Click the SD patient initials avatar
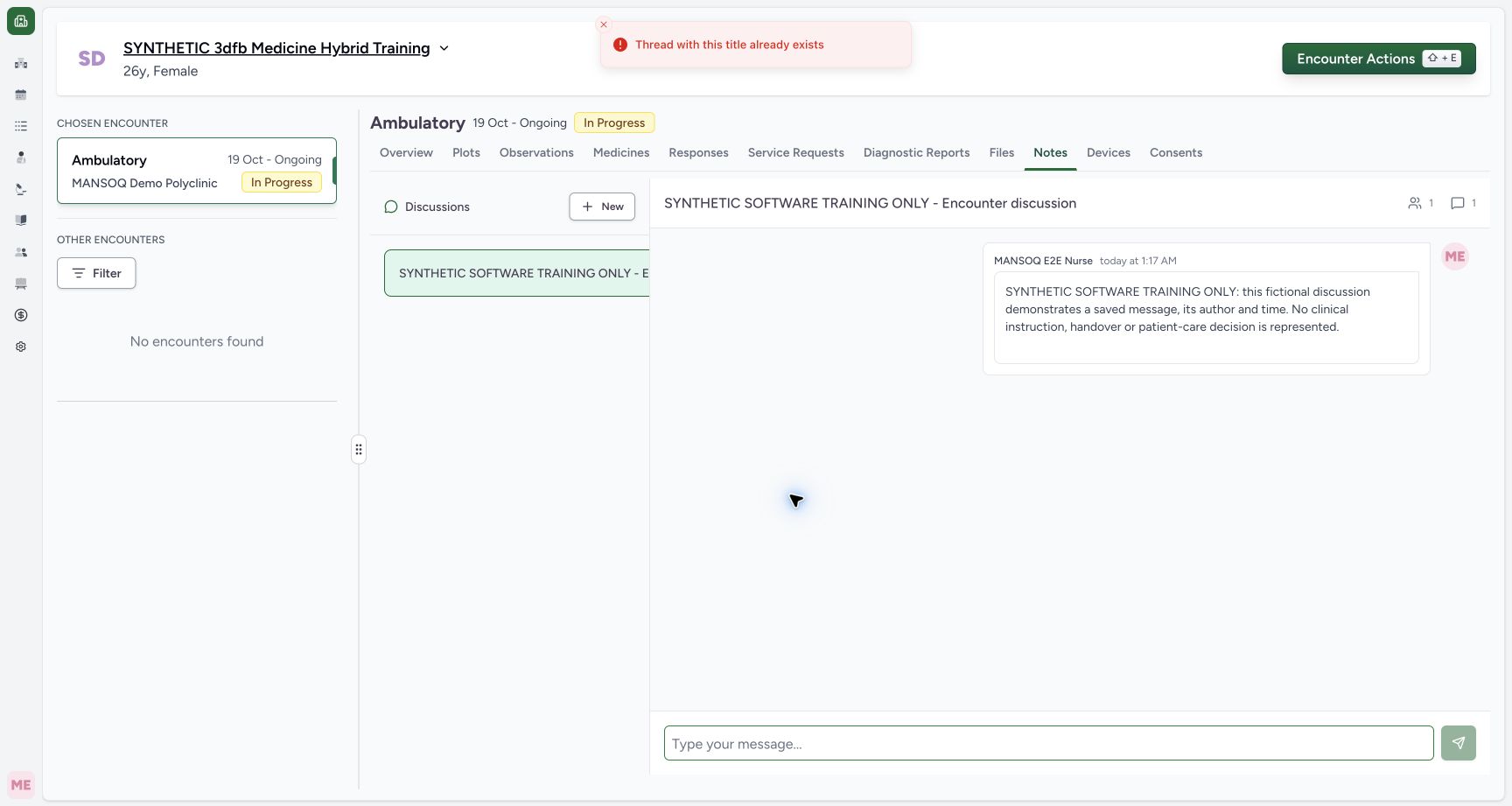 coord(92,59)
